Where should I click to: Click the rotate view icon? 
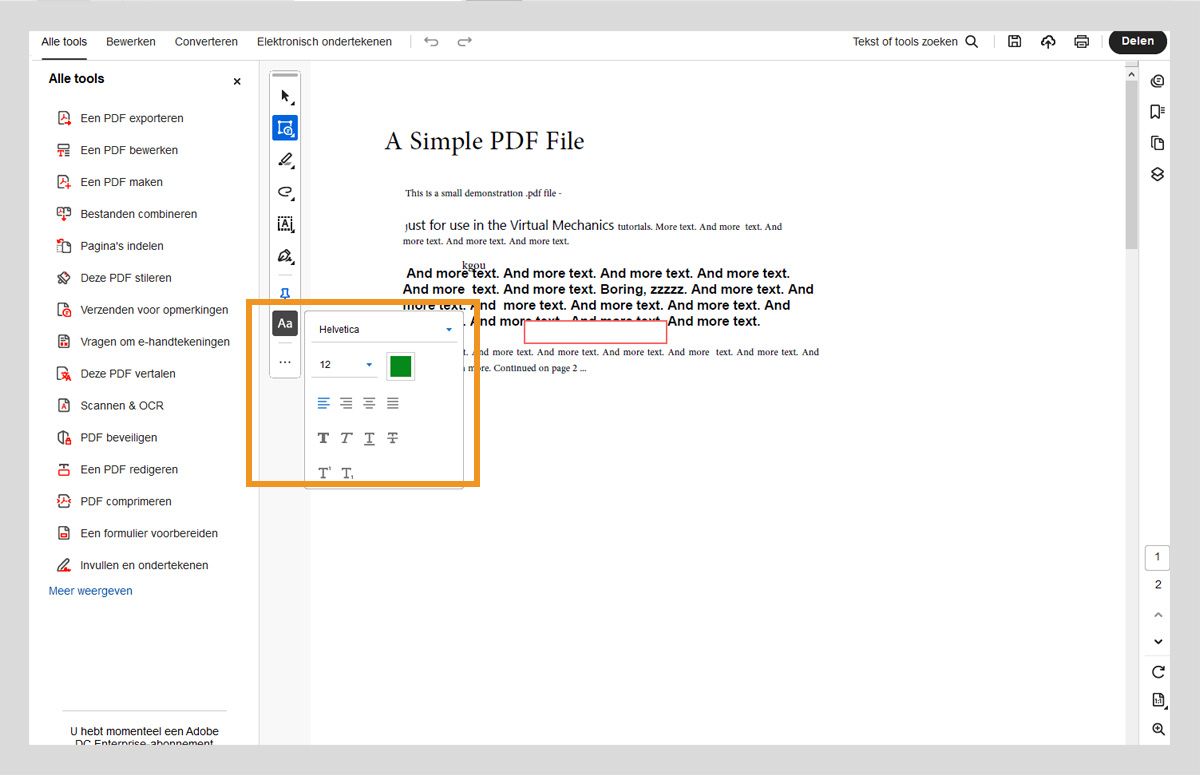click(1158, 672)
